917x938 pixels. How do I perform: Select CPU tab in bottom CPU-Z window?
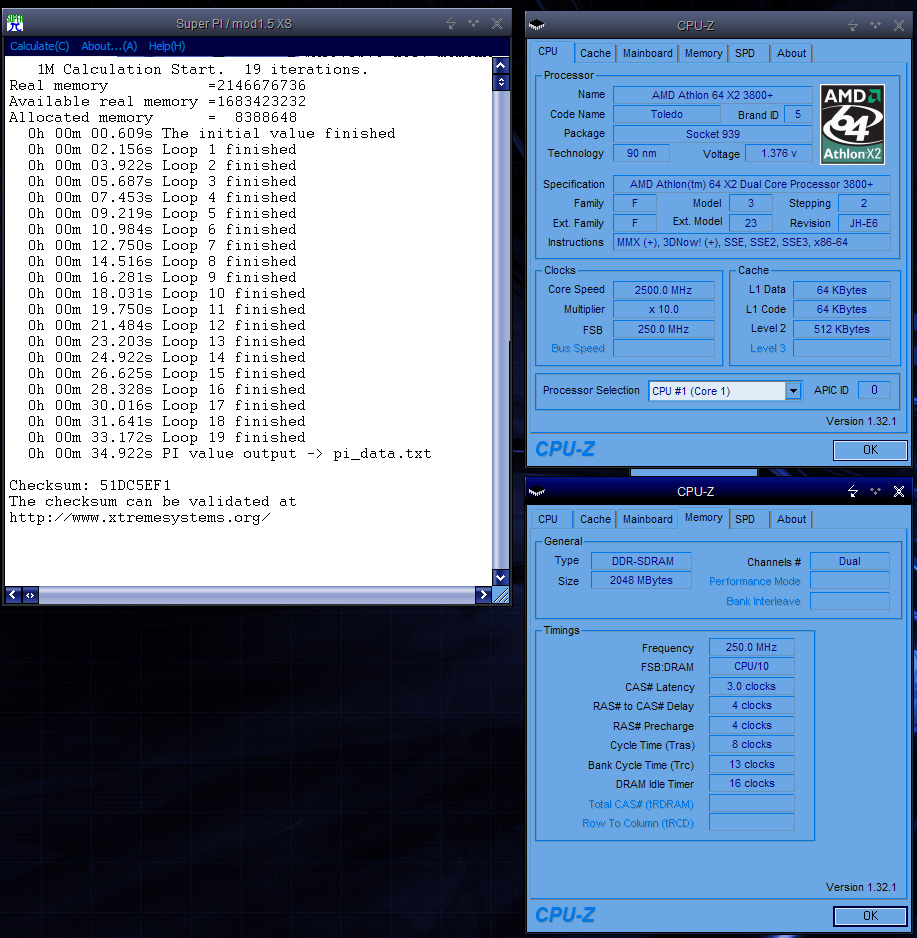(x=548, y=519)
